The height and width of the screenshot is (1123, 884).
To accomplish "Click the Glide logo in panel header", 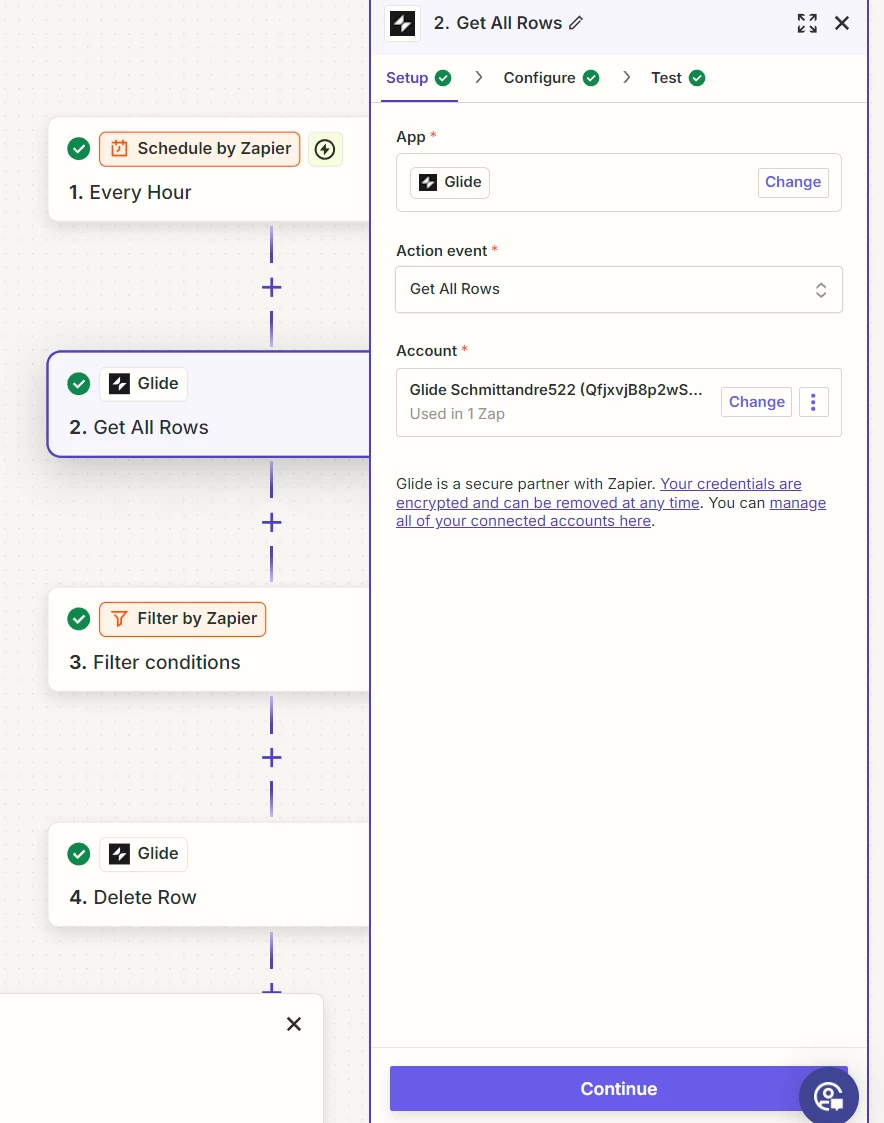I will pyautogui.click(x=403, y=24).
